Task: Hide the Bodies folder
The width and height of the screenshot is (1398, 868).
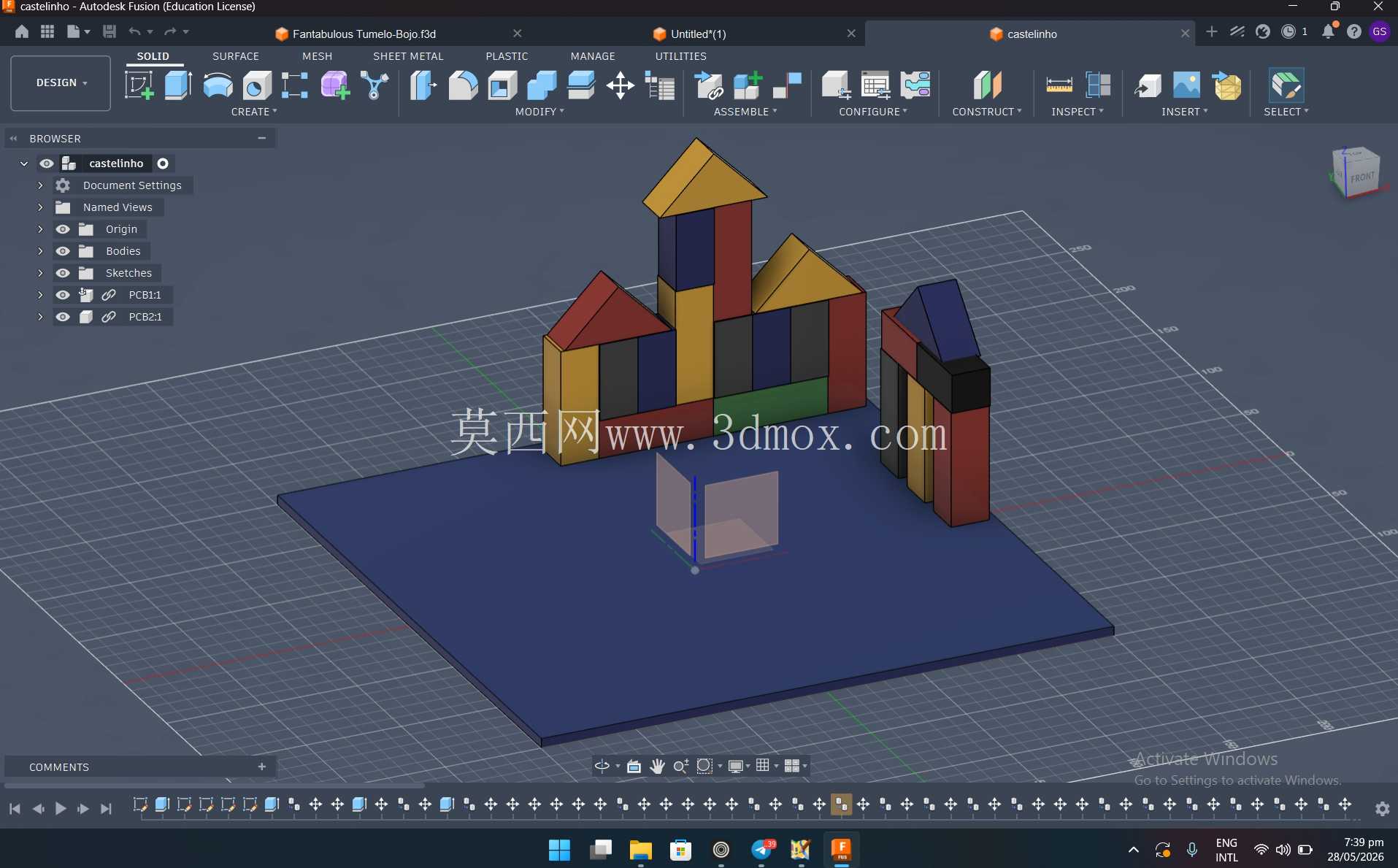Action: coord(63,251)
